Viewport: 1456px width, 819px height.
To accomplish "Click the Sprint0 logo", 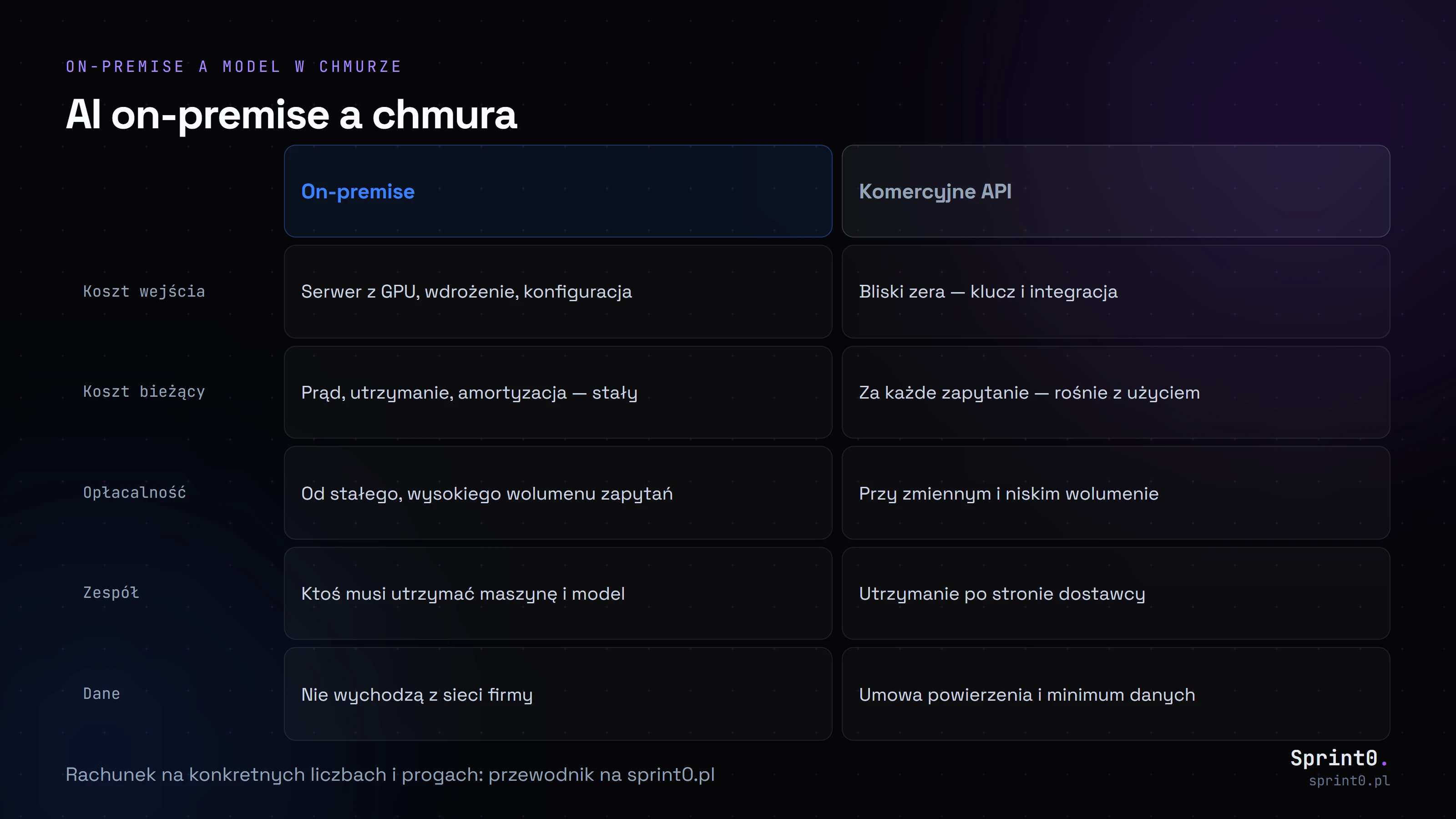I will (1339, 758).
